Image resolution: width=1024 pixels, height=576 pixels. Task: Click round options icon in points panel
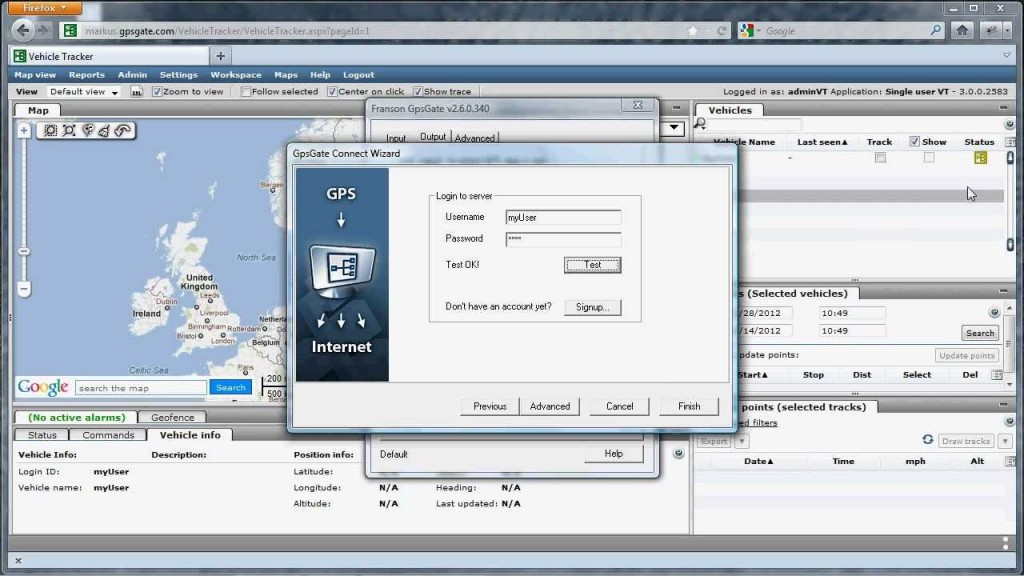[x=1009, y=422]
